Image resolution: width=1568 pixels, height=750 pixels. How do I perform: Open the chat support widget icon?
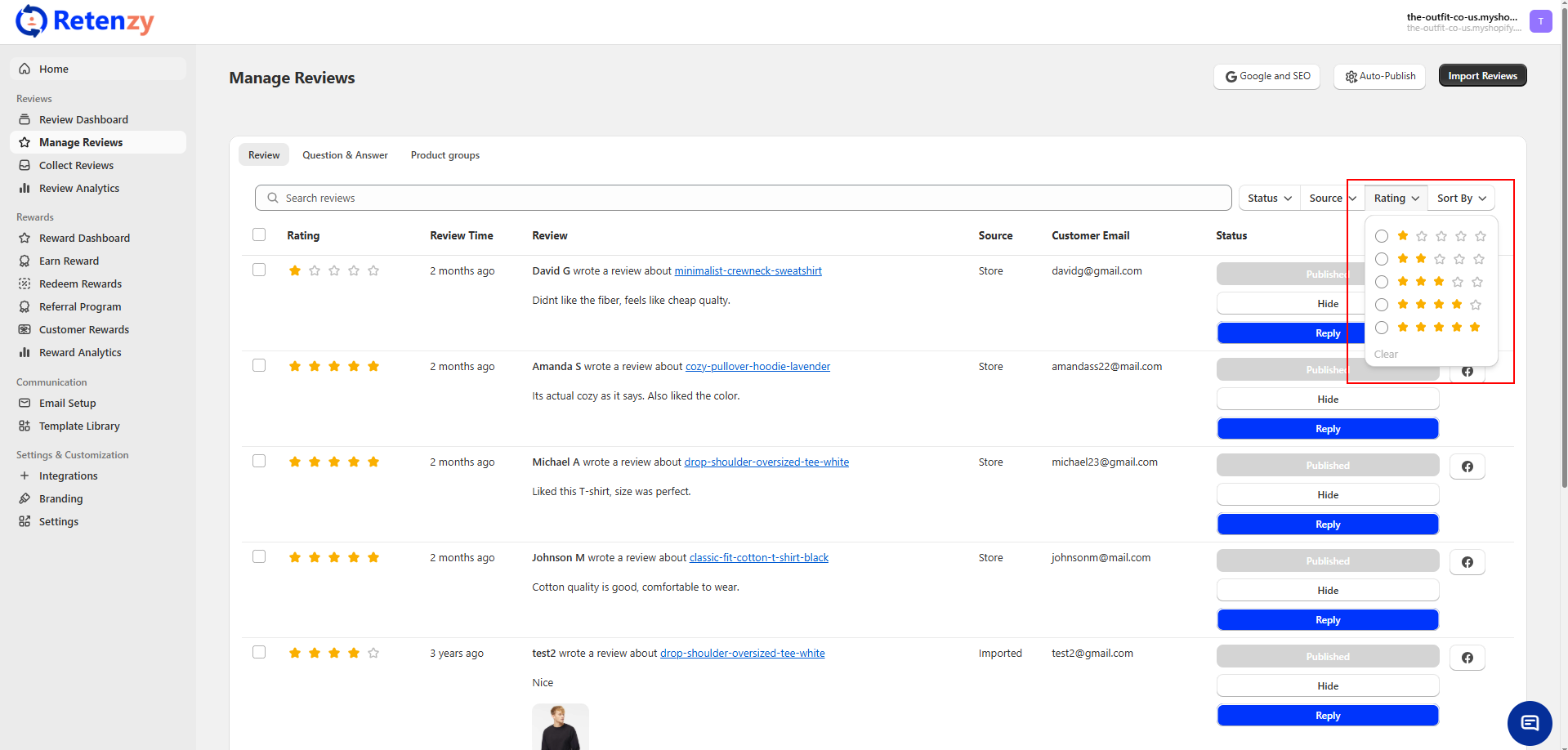point(1529,723)
